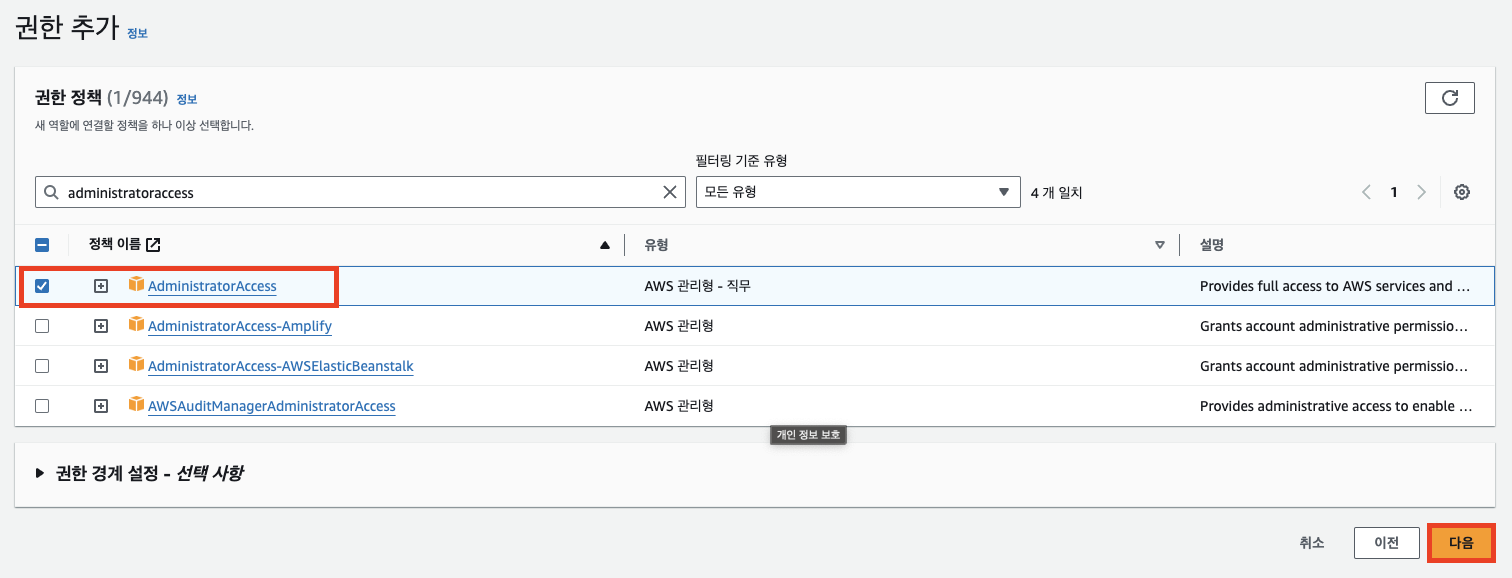Click 'Provides administrative access to enable' description

1335,406
